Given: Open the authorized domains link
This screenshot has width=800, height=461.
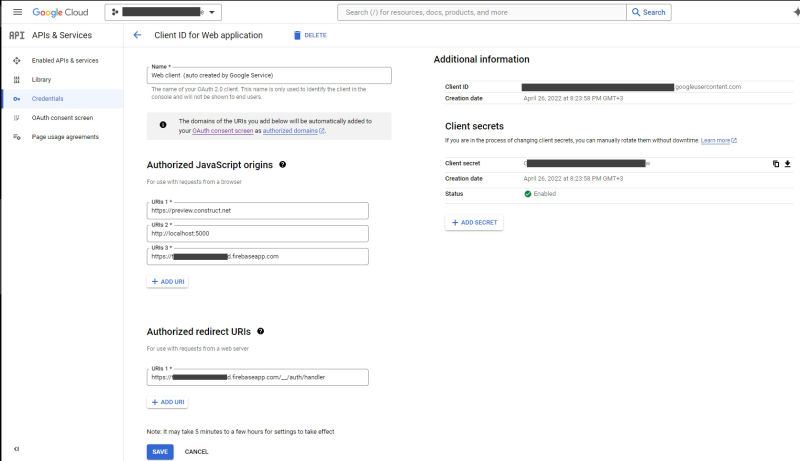Looking at the screenshot, I should click(293, 131).
